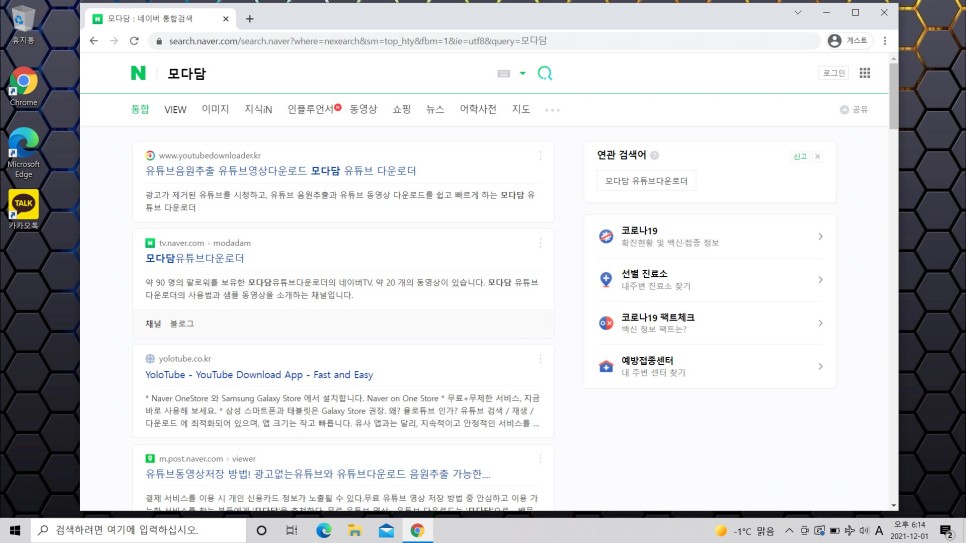Click the 블로그 sublink
The width and height of the screenshot is (966, 543).
[x=182, y=324]
